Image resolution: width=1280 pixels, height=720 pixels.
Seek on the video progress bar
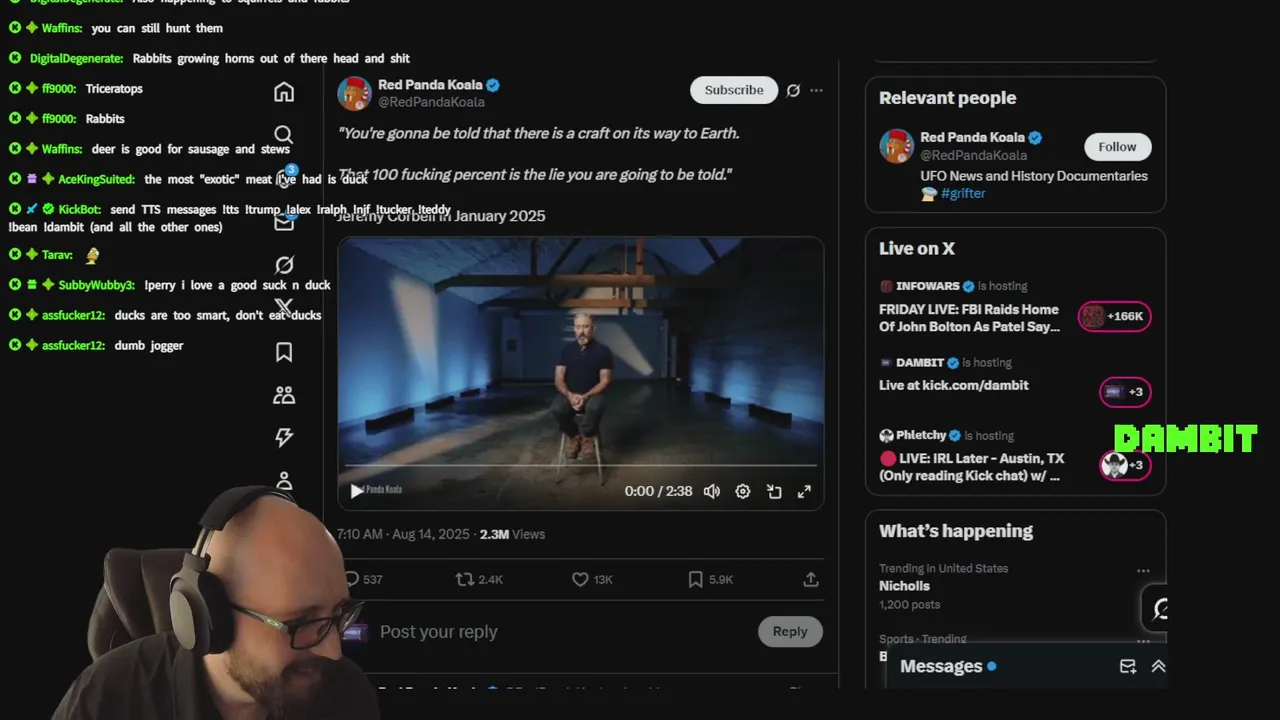[580, 466]
